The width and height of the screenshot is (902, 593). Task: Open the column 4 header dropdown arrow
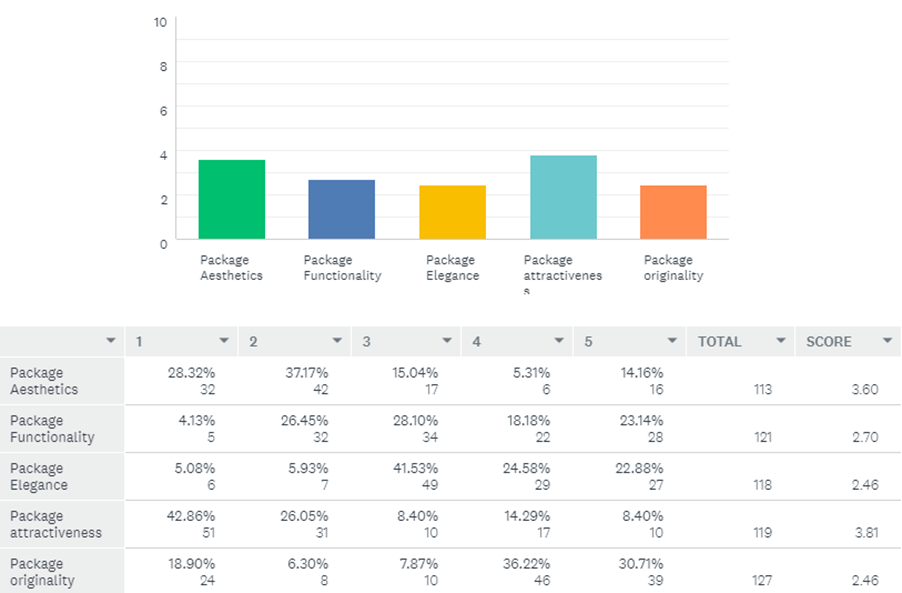tap(559, 342)
